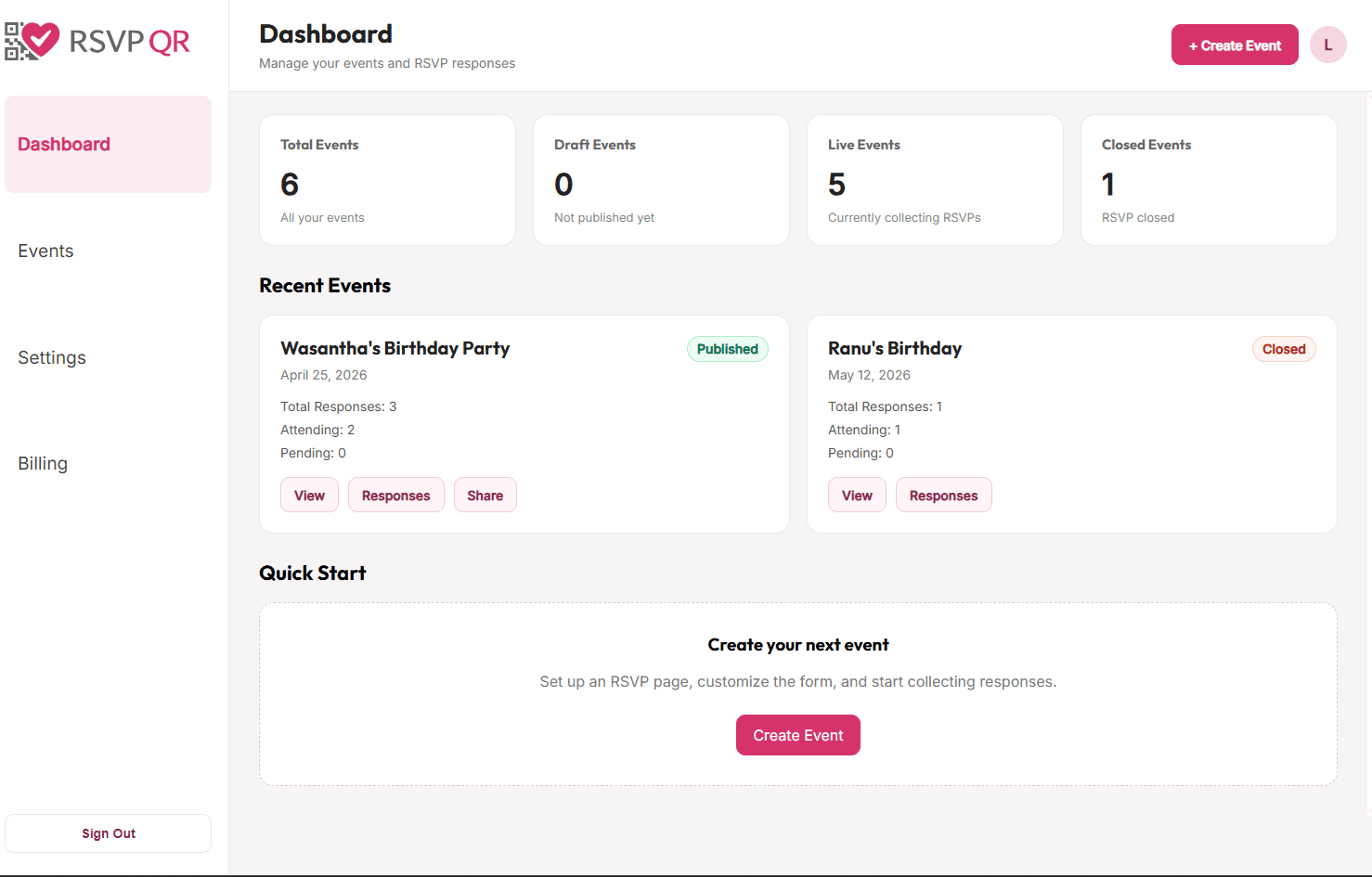The image size is (1372, 877).
Task: Sign Out of the account
Action: 108,832
